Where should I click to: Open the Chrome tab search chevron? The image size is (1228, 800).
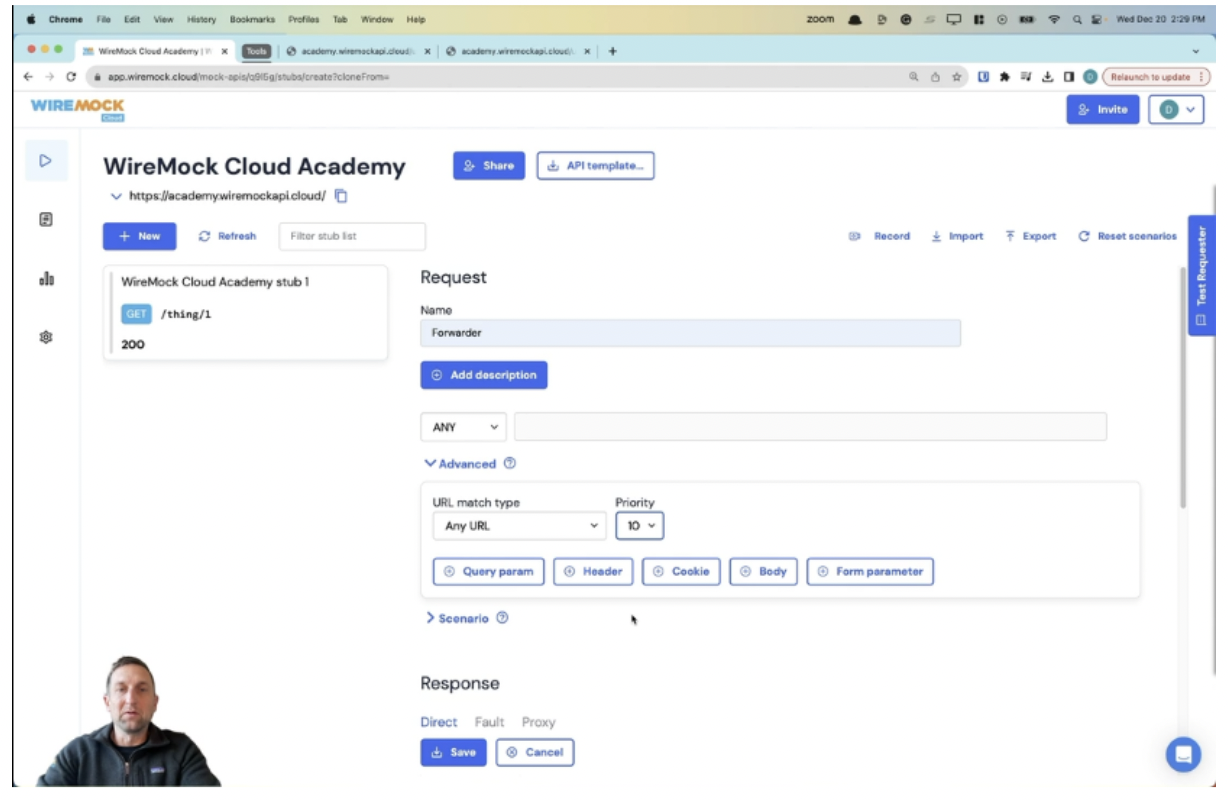1197,51
